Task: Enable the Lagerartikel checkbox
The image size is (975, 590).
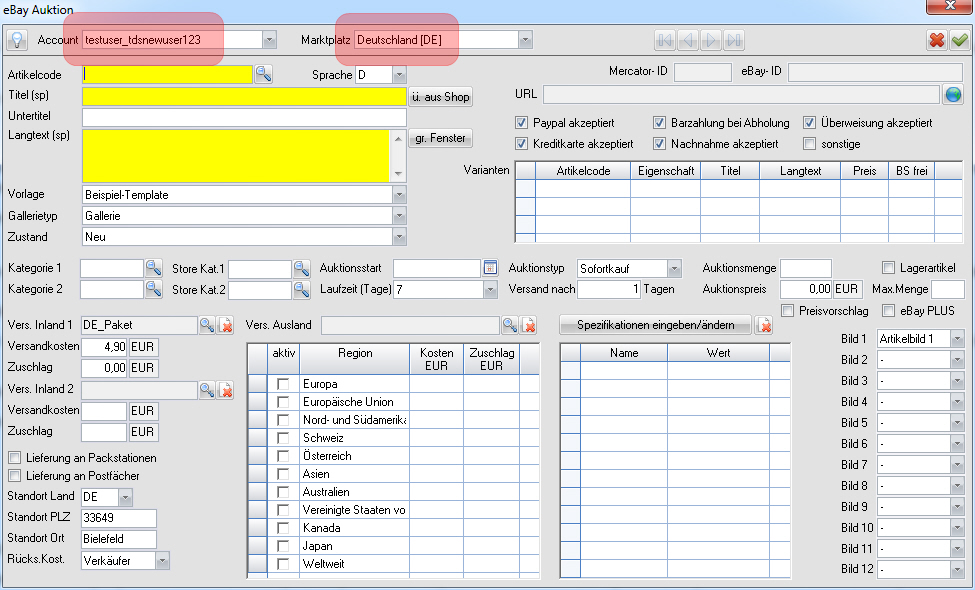Action: (888, 268)
